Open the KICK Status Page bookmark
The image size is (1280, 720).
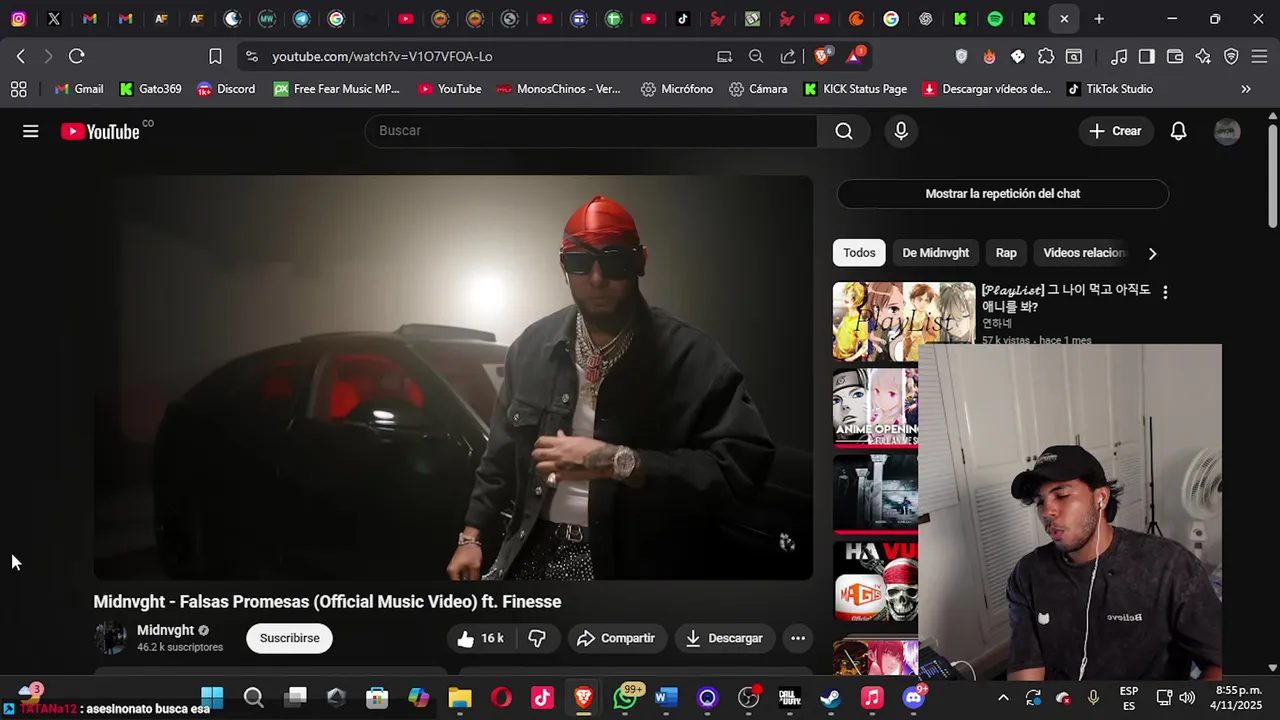(x=855, y=89)
